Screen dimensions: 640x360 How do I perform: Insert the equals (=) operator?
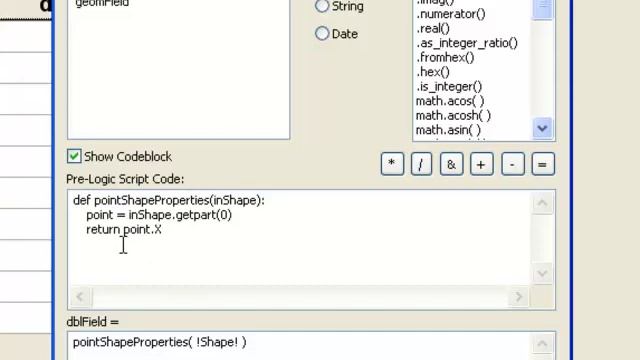[x=543, y=164]
